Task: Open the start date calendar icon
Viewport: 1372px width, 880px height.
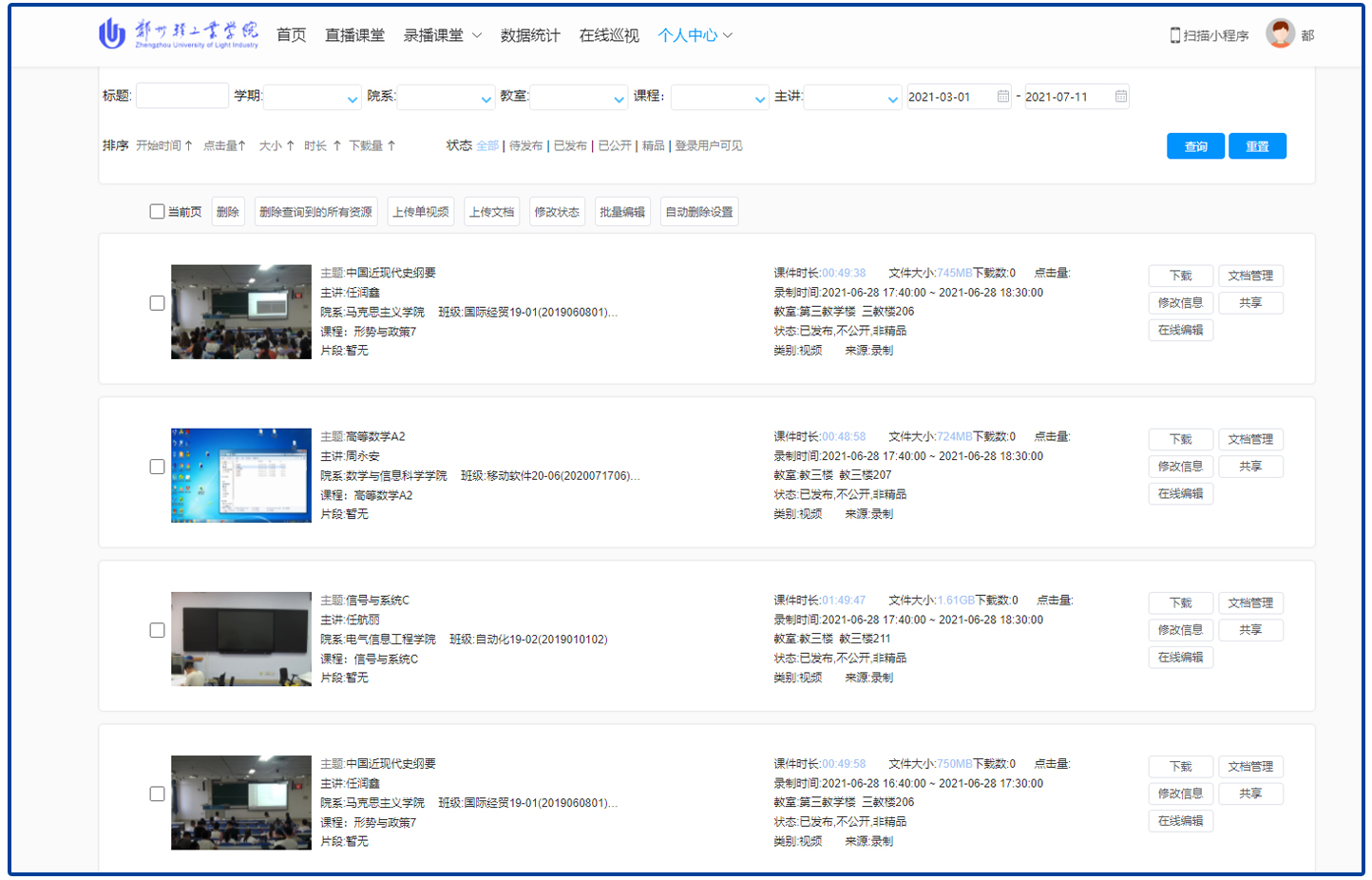Action: coord(1003,96)
